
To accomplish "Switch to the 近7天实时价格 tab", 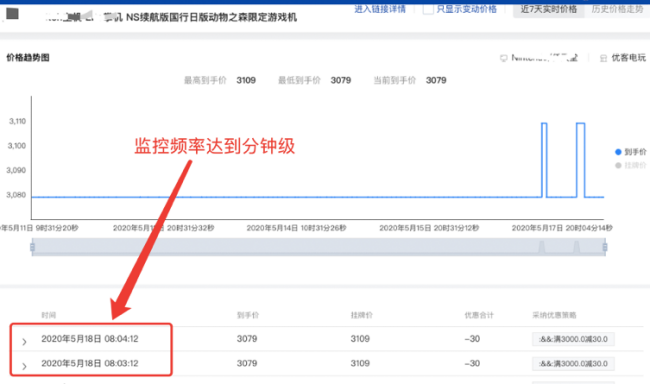I will [548, 9].
